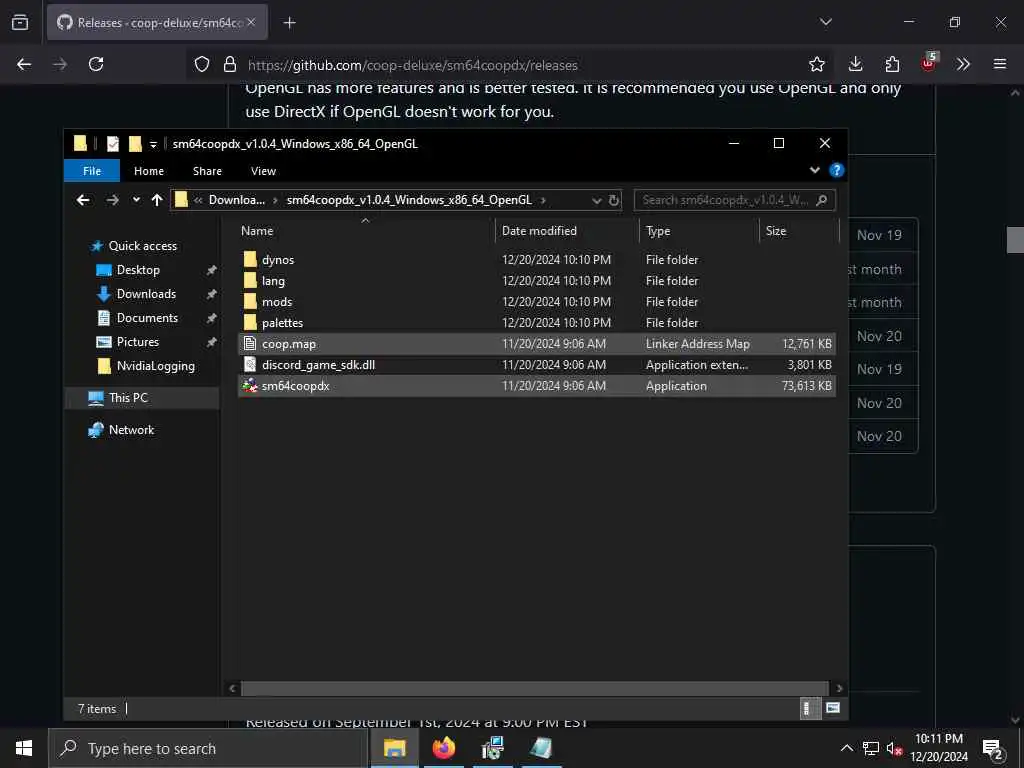Open the dynos folder icon
Image resolution: width=1024 pixels, height=768 pixels.
coord(250,260)
